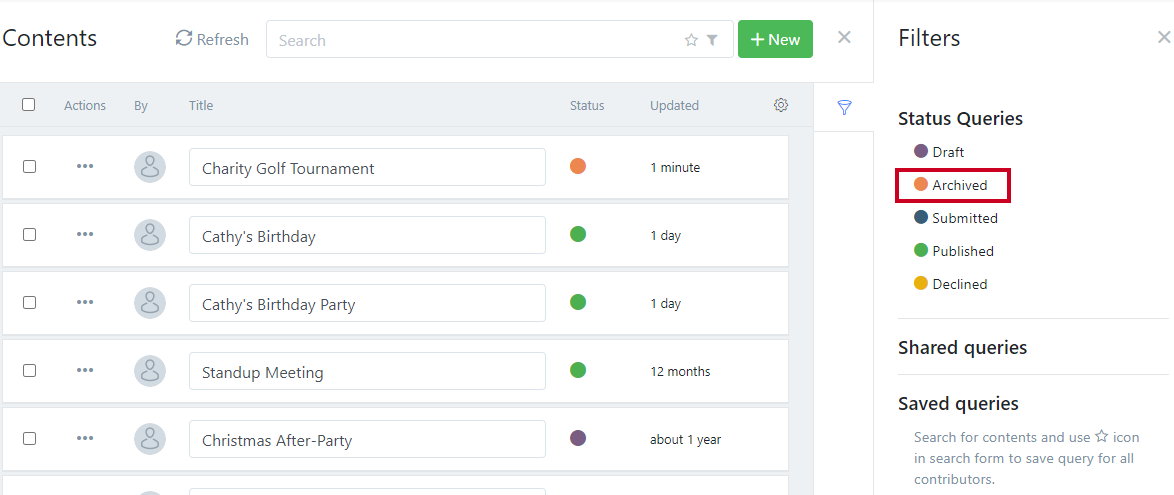
Task: Click the 'about 1 year' updated value
Action: coord(686,440)
